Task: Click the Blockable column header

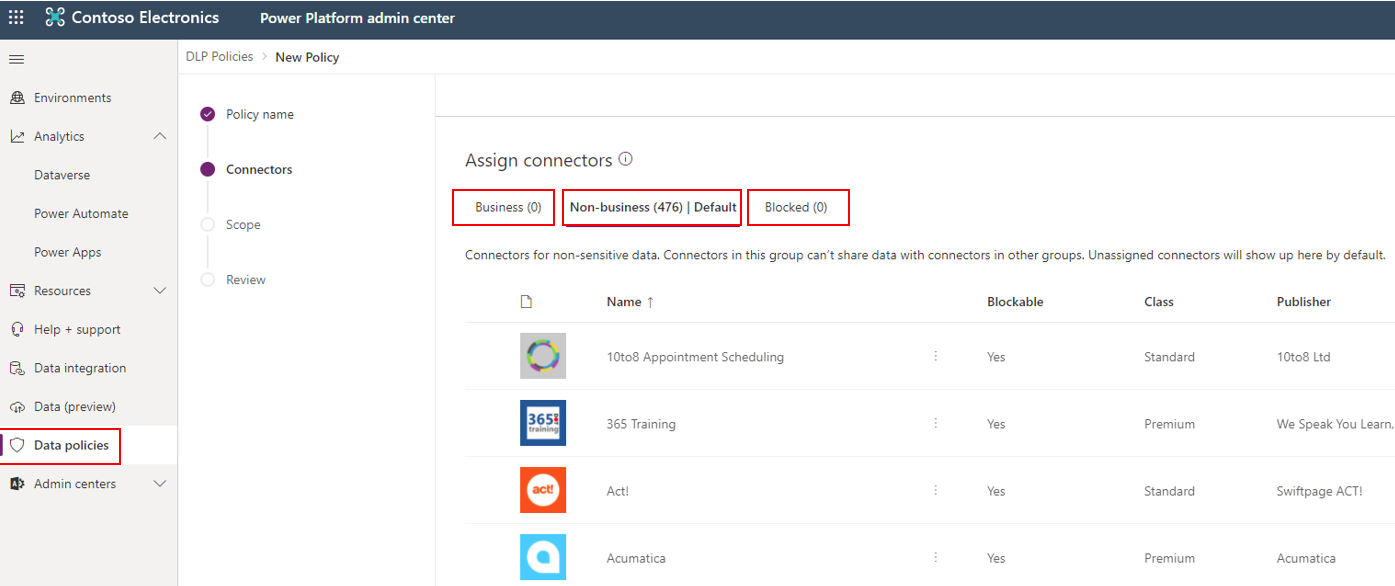Action: pyautogui.click(x=1015, y=302)
